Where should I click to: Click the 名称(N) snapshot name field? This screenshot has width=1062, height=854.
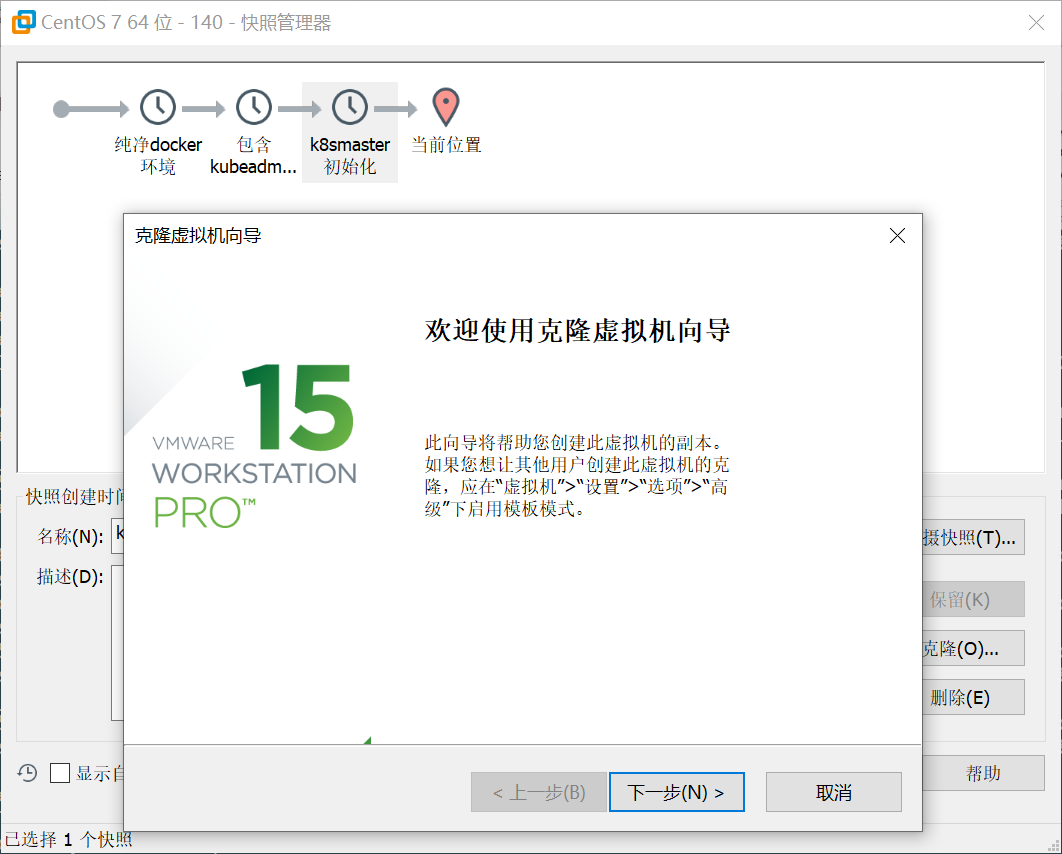click(x=117, y=536)
